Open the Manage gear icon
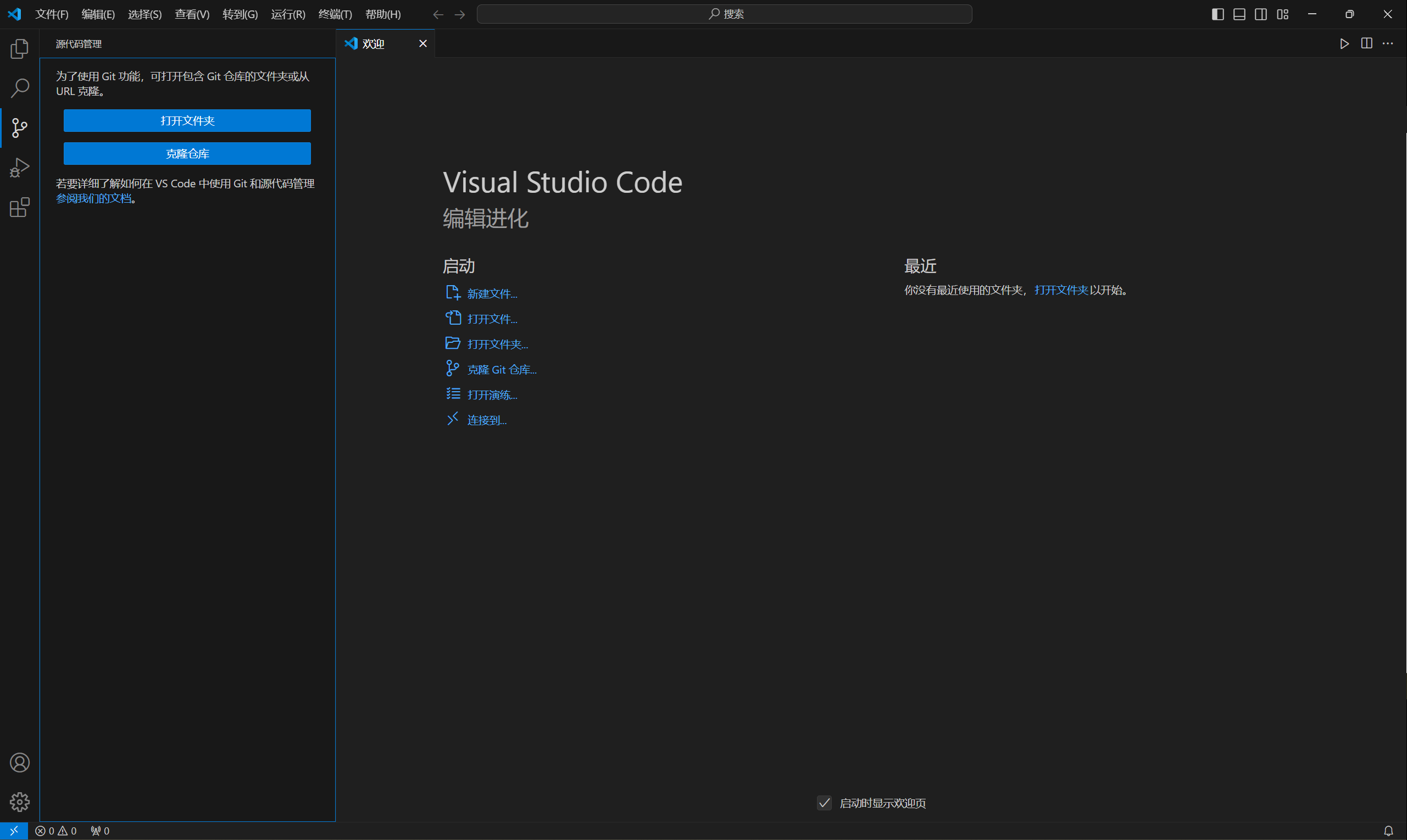The image size is (1407, 840). [x=20, y=802]
